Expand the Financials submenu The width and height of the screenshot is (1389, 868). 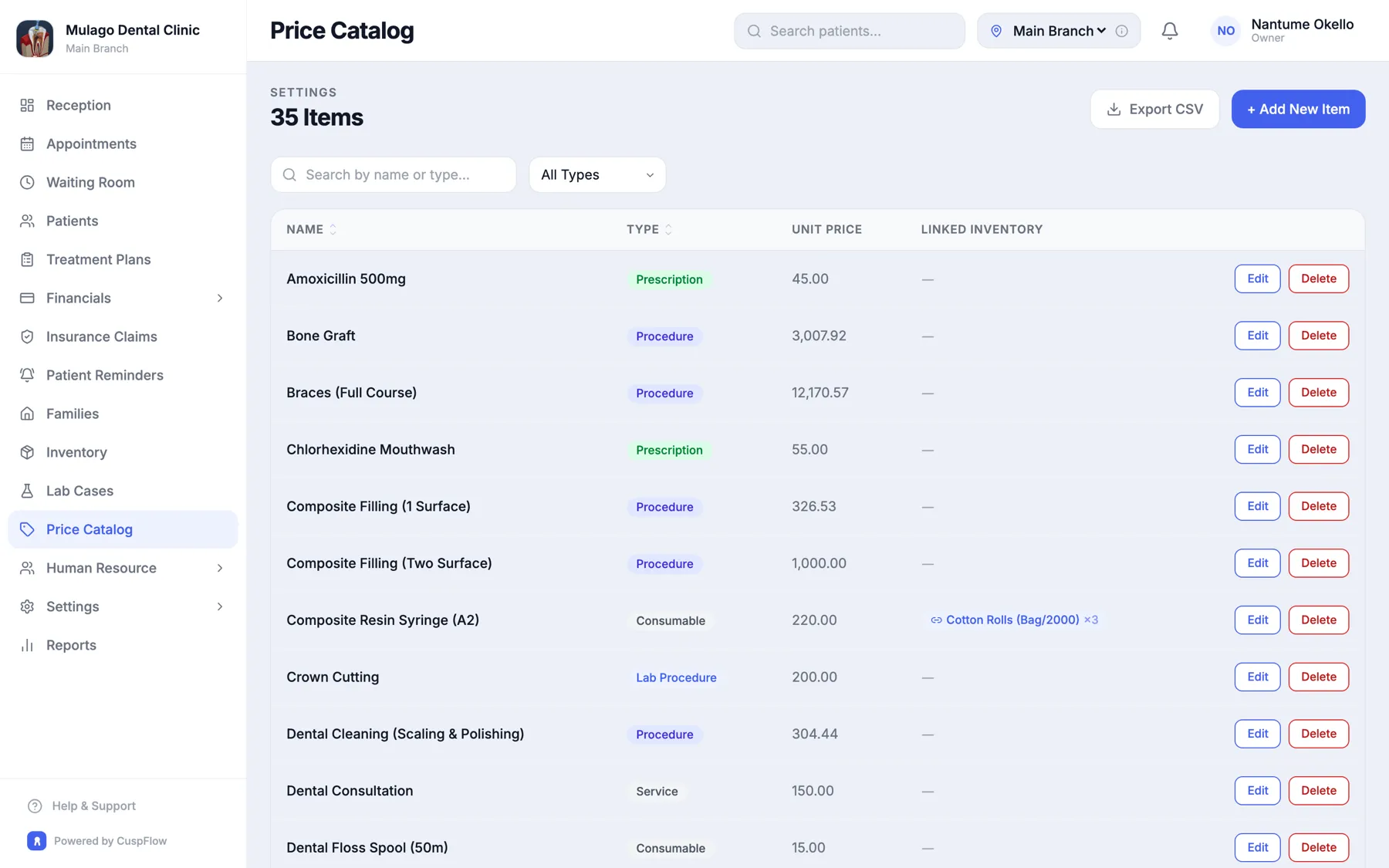click(x=220, y=298)
